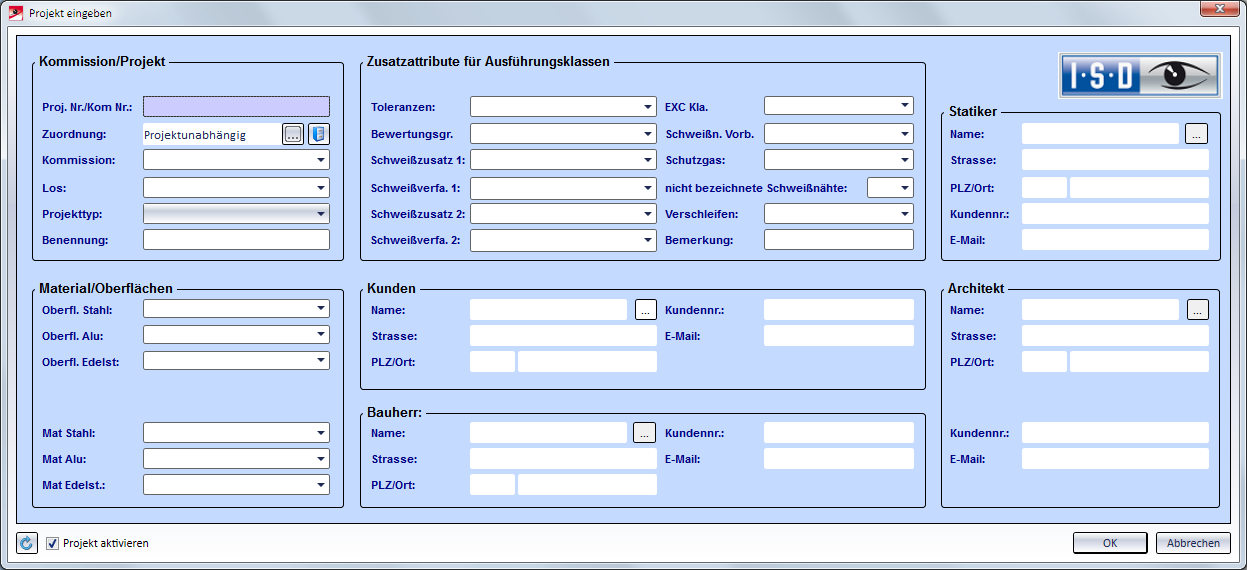Expand the Mat Edelst. dropdown

(321, 485)
